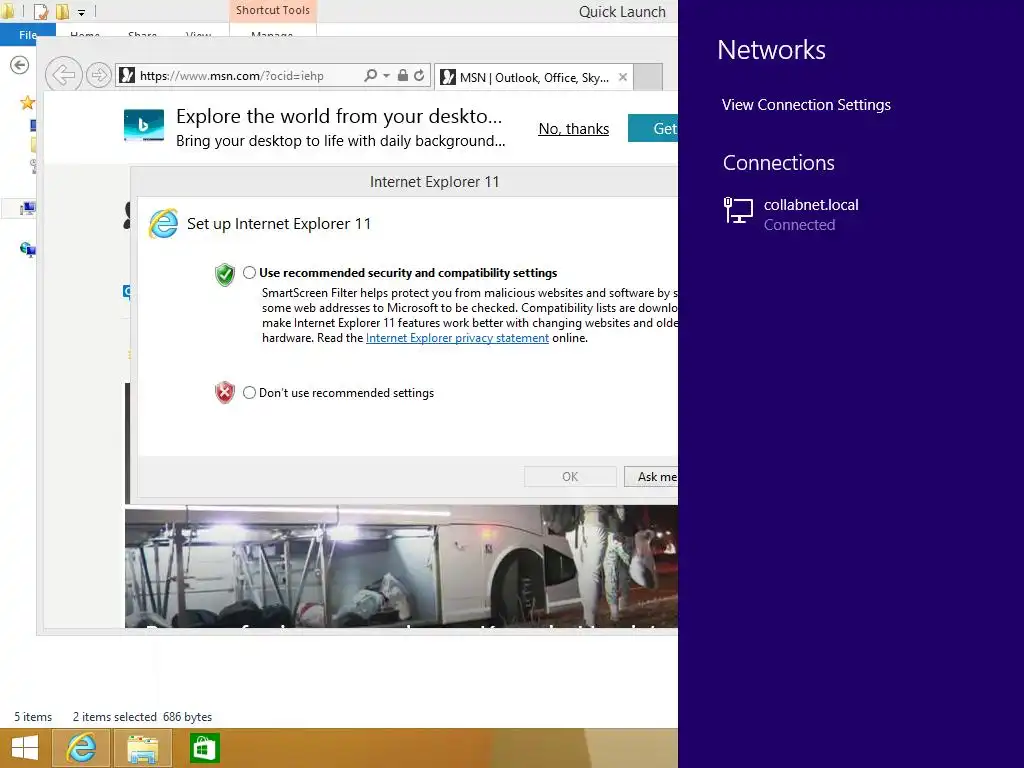Click the Ask me later button

coord(651,477)
